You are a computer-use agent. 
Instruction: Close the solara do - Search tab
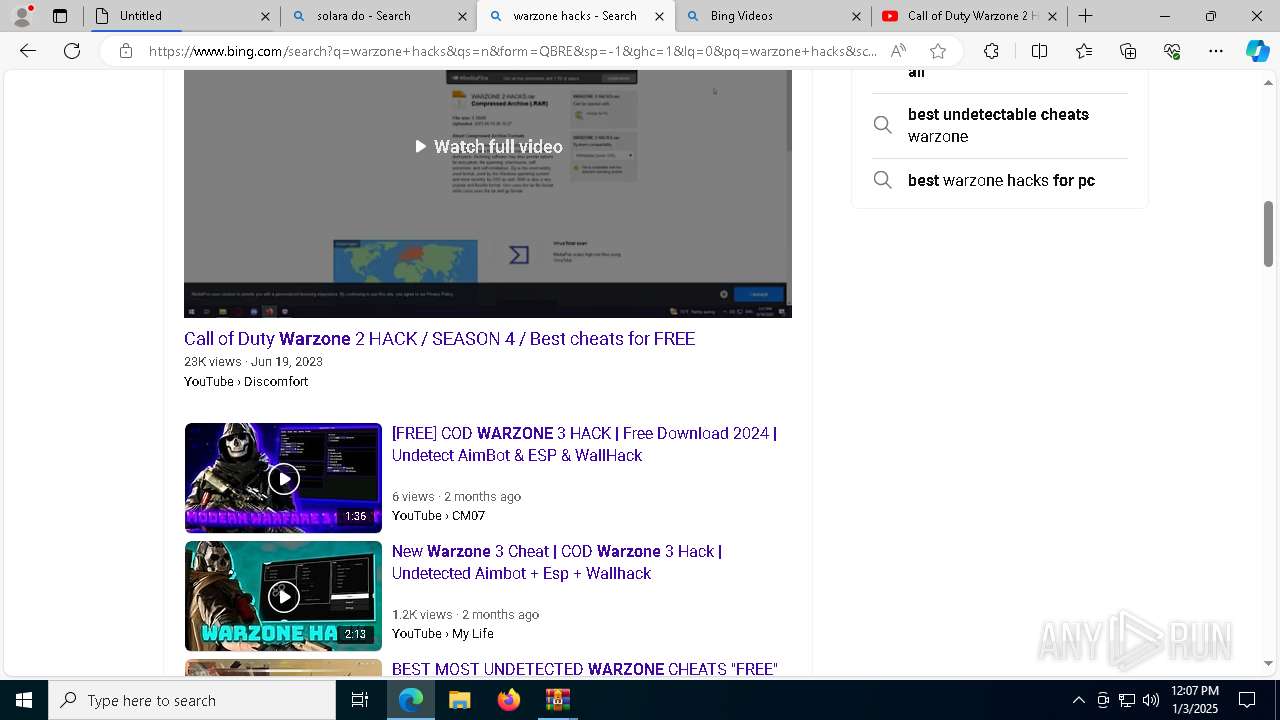pos(462,16)
